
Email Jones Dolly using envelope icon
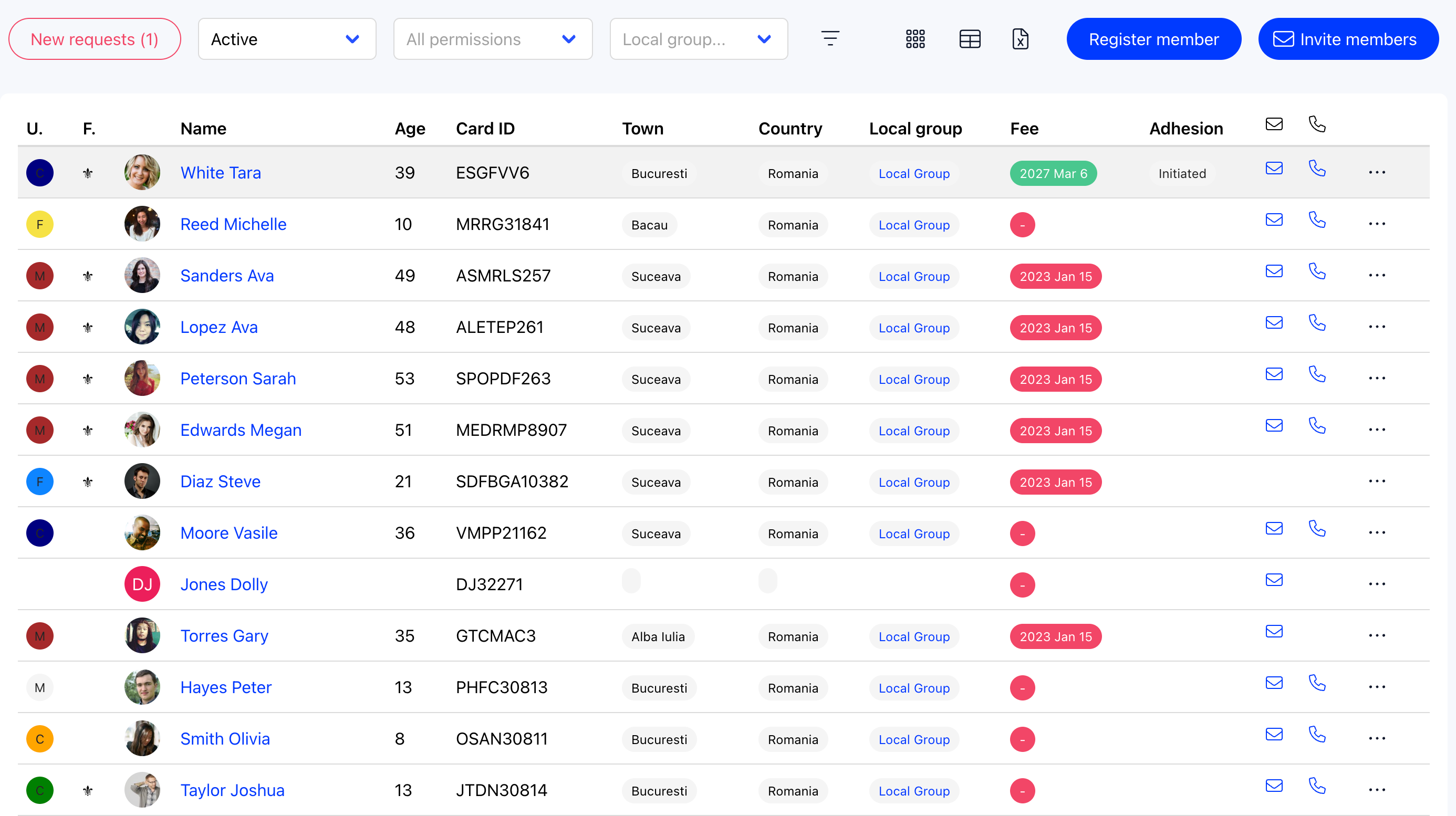coord(1273,580)
